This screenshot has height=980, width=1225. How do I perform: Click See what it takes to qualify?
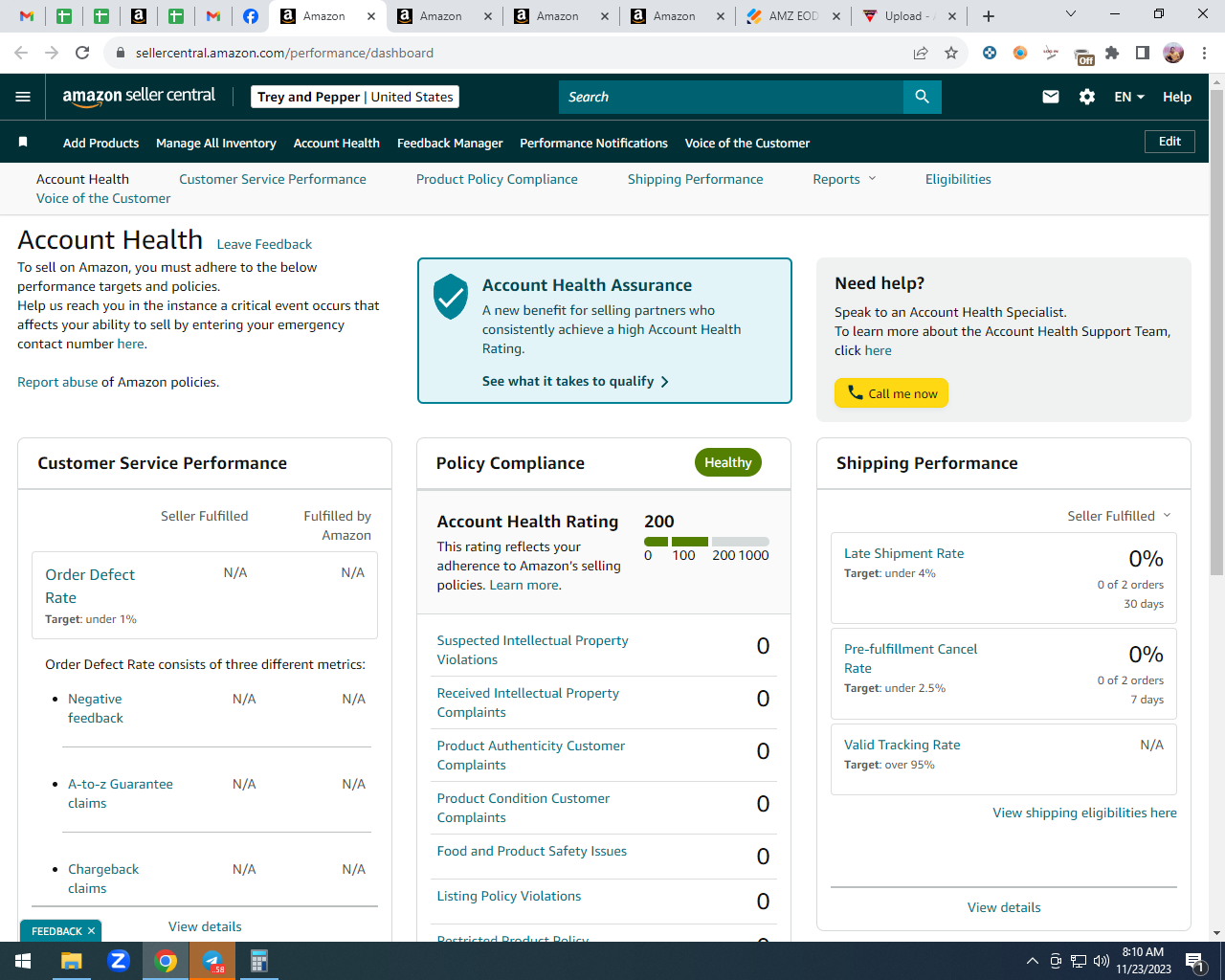coord(575,381)
